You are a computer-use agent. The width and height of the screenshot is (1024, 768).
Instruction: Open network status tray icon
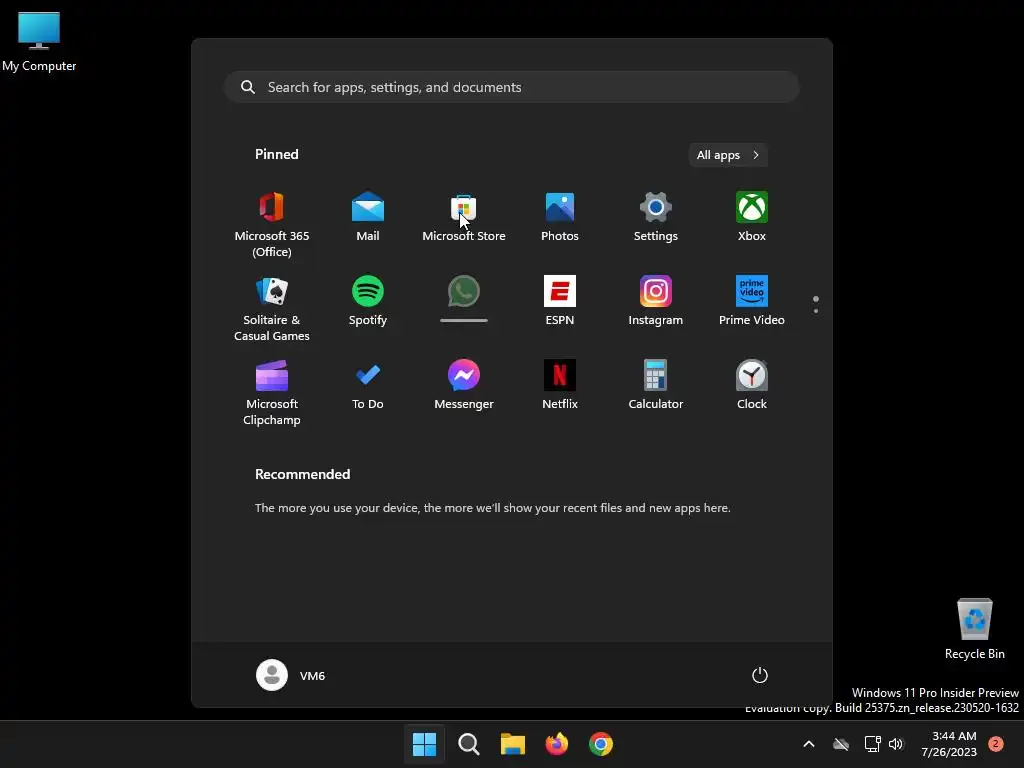[x=872, y=744]
